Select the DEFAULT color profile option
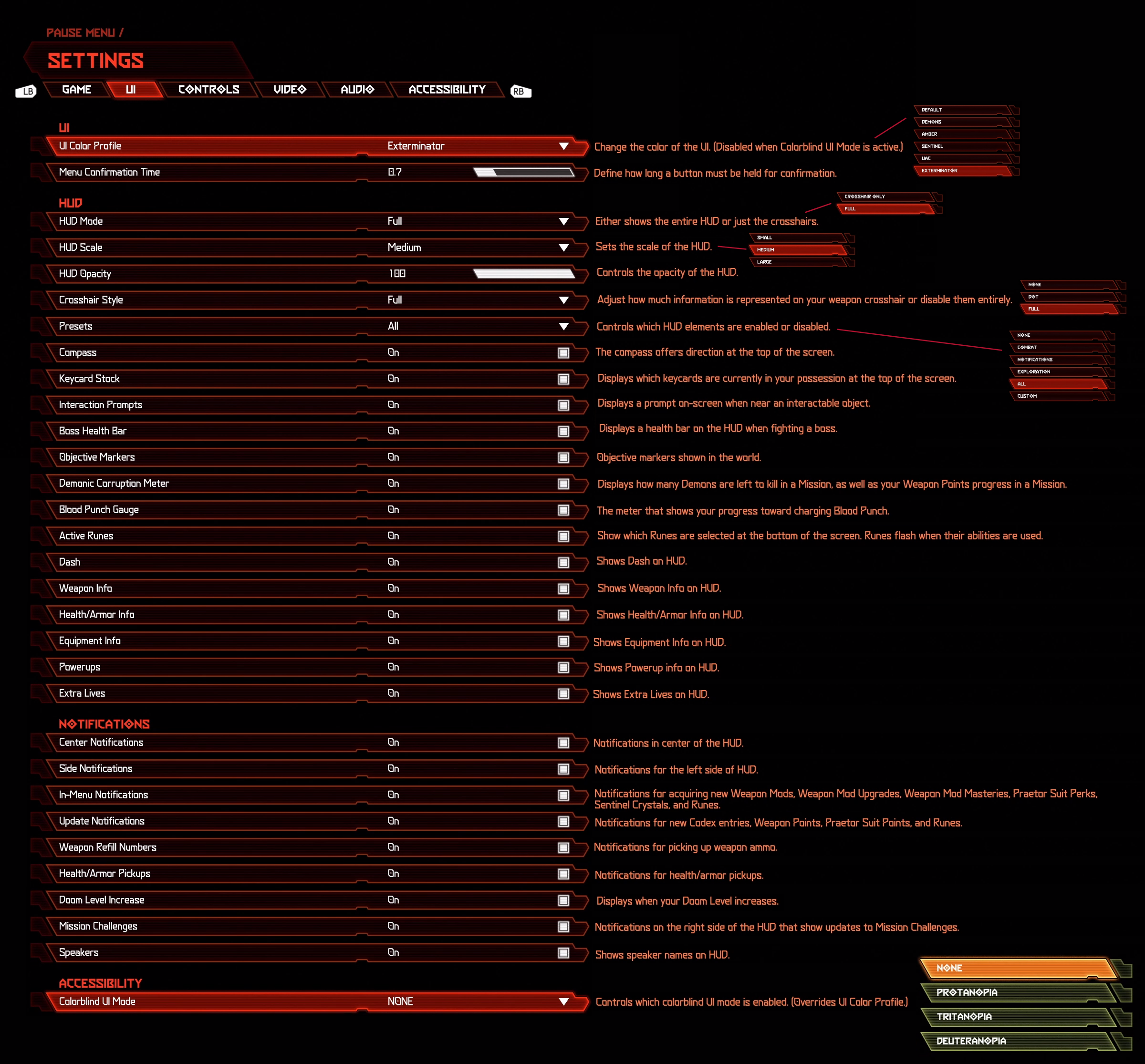The height and width of the screenshot is (1064, 1145). [x=963, y=110]
